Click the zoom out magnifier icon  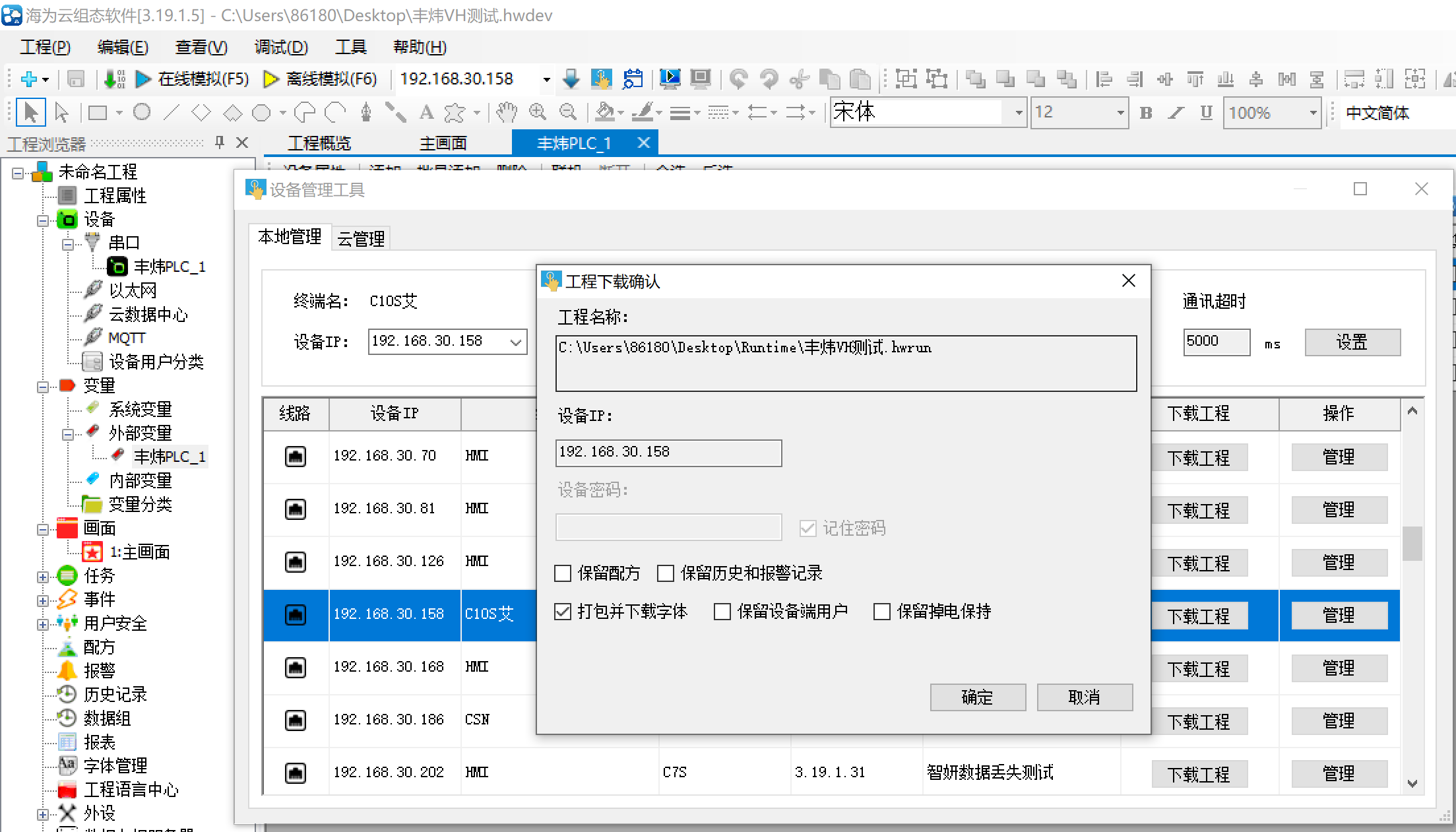[x=568, y=113]
